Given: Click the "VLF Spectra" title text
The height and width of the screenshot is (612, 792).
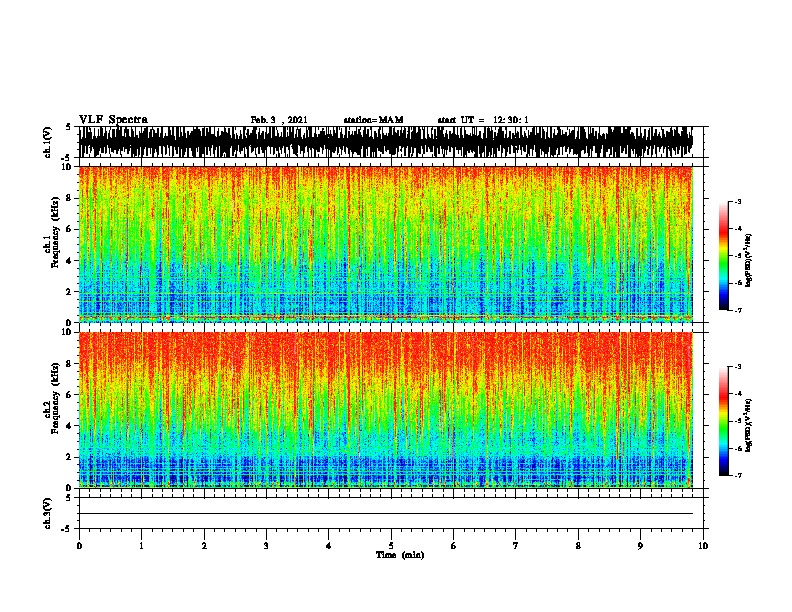Looking at the screenshot, I should [113, 120].
